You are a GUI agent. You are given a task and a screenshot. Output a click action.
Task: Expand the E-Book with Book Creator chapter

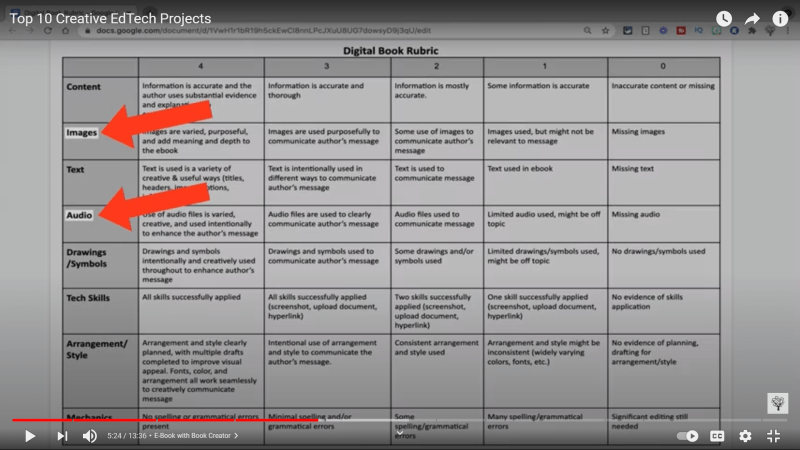(x=195, y=436)
